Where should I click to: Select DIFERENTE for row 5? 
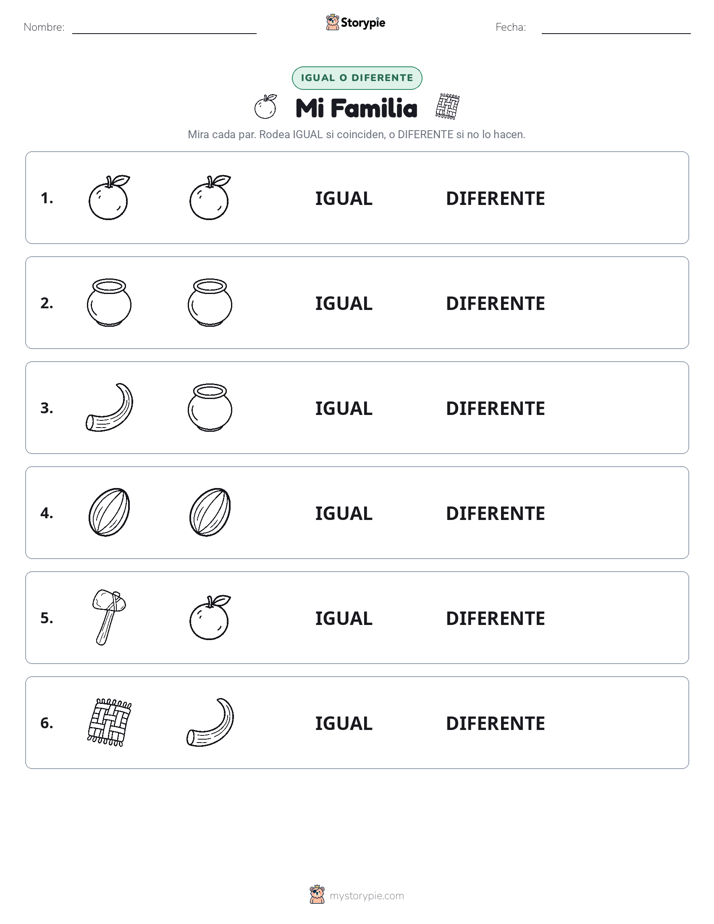pyautogui.click(x=495, y=618)
